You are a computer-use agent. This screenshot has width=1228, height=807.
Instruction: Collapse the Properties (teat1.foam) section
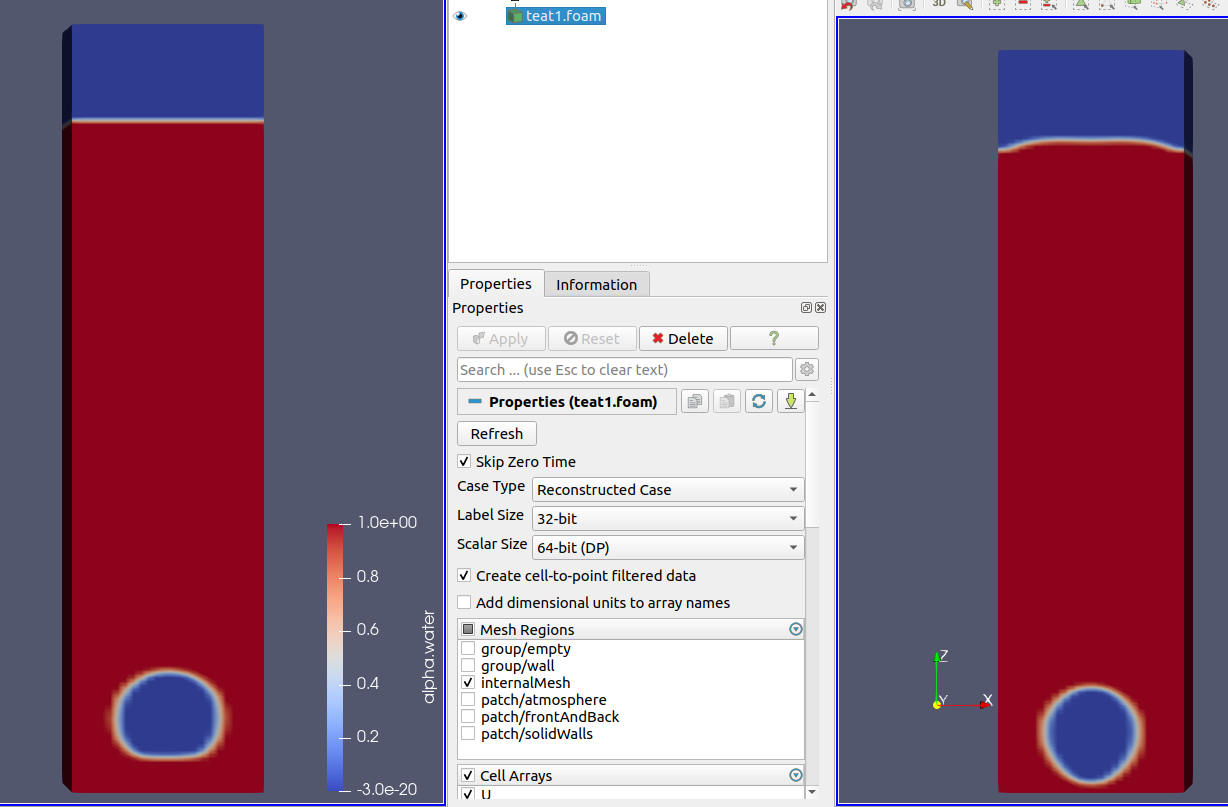pyautogui.click(x=475, y=402)
